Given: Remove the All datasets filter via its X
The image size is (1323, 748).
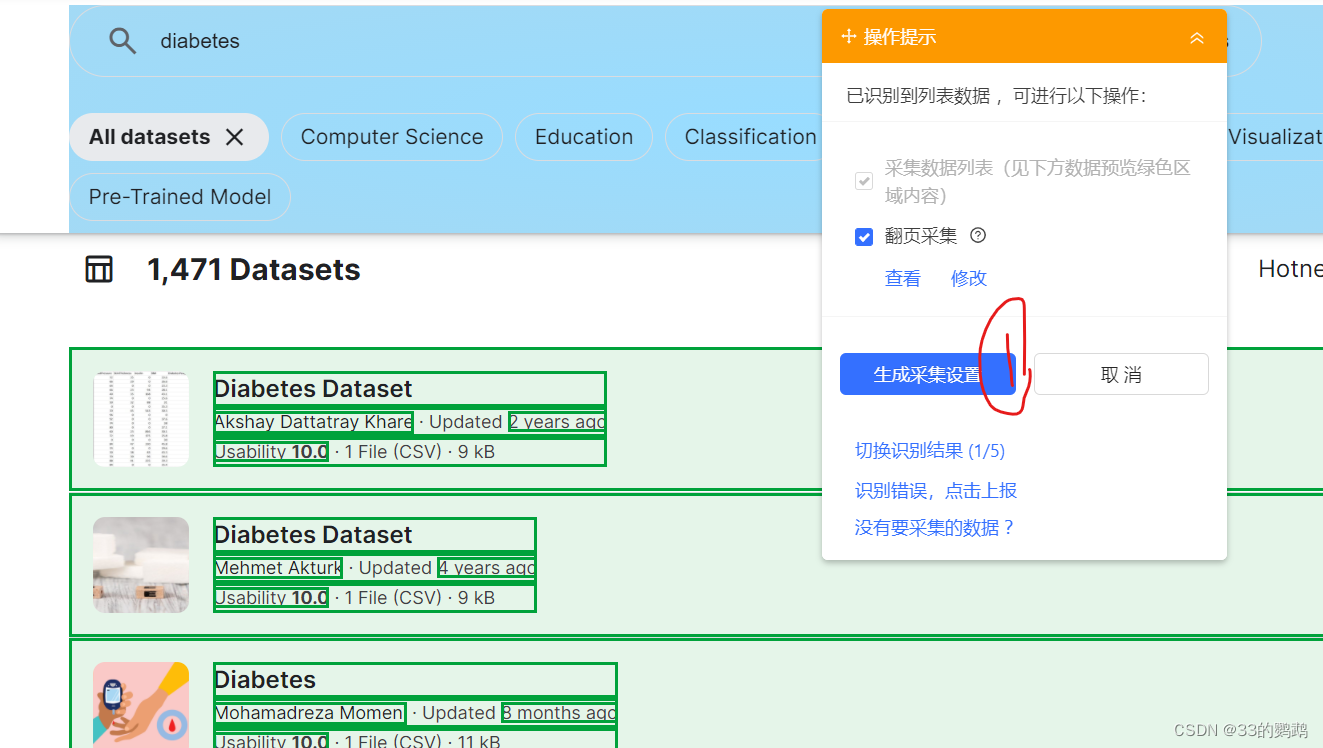Looking at the screenshot, I should (x=233, y=137).
